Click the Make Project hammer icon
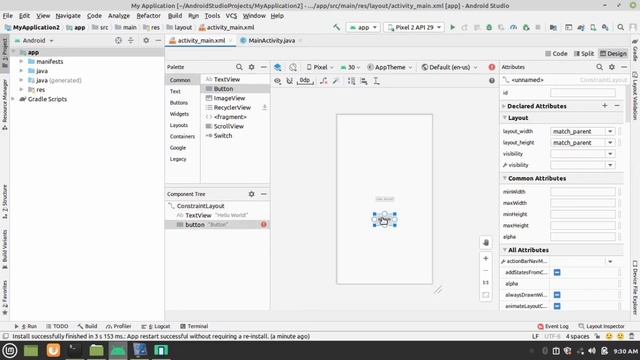This screenshot has height=360, width=640. (336, 27)
